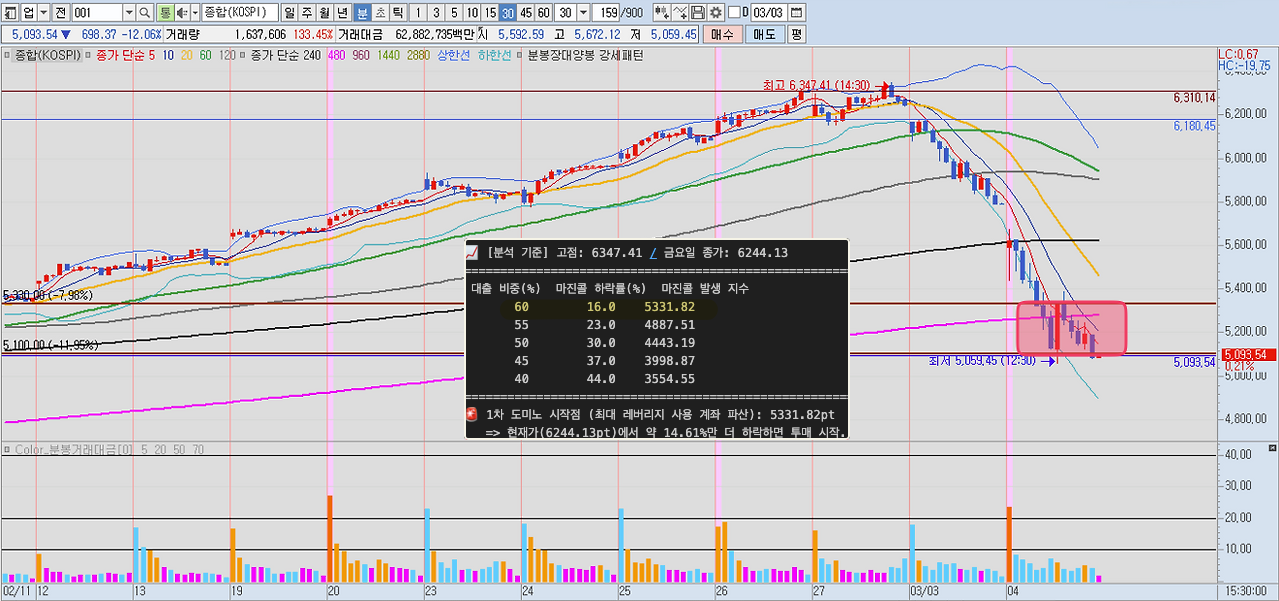Click the 001 index code input field
This screenshot has width=1279, height=601.
point(97,13)
